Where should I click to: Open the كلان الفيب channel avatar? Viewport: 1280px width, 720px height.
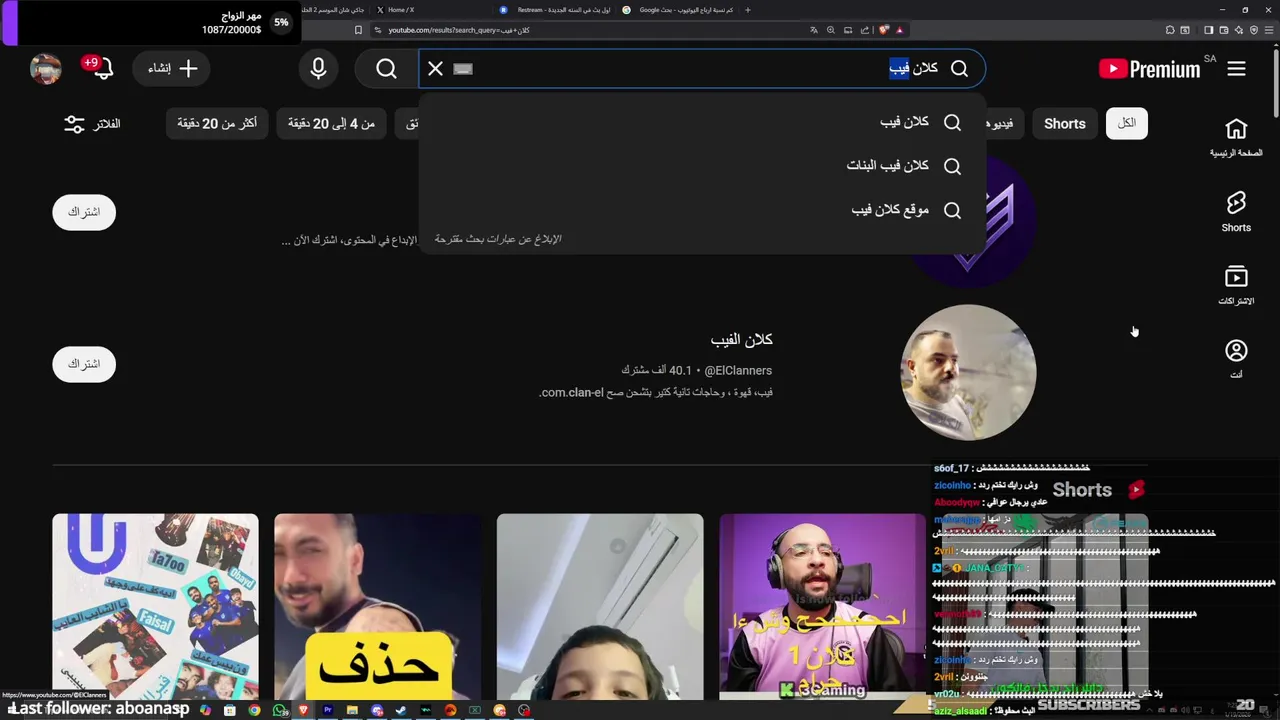pyautogui.click(x=968, y=372)
